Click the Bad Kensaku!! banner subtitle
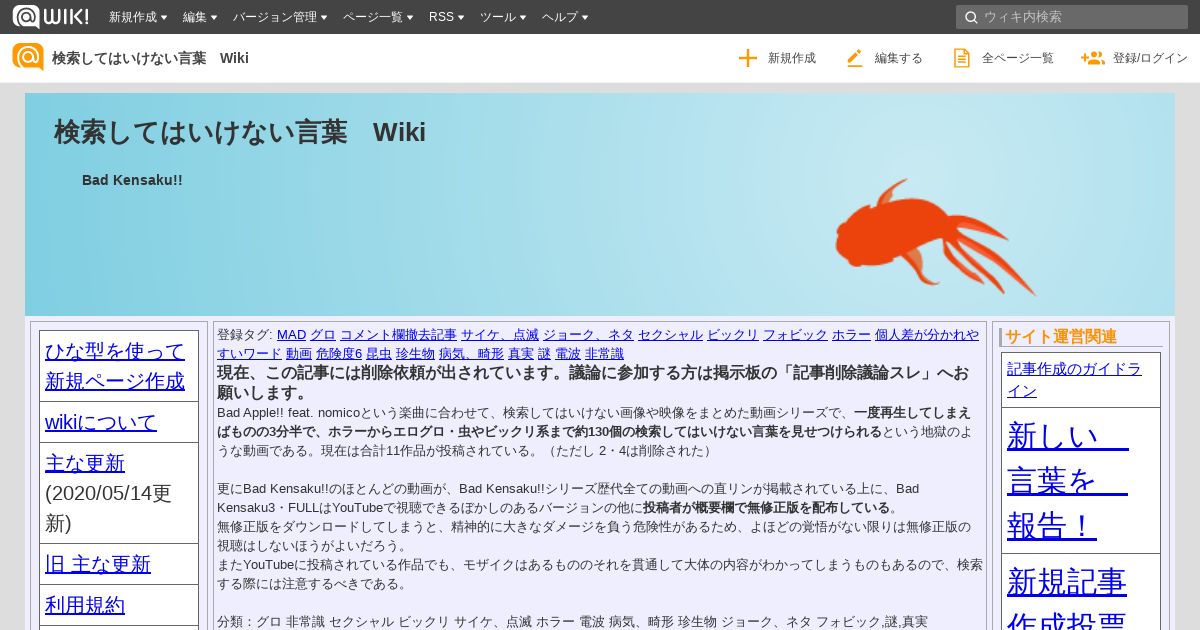 (x=132, y=180)
